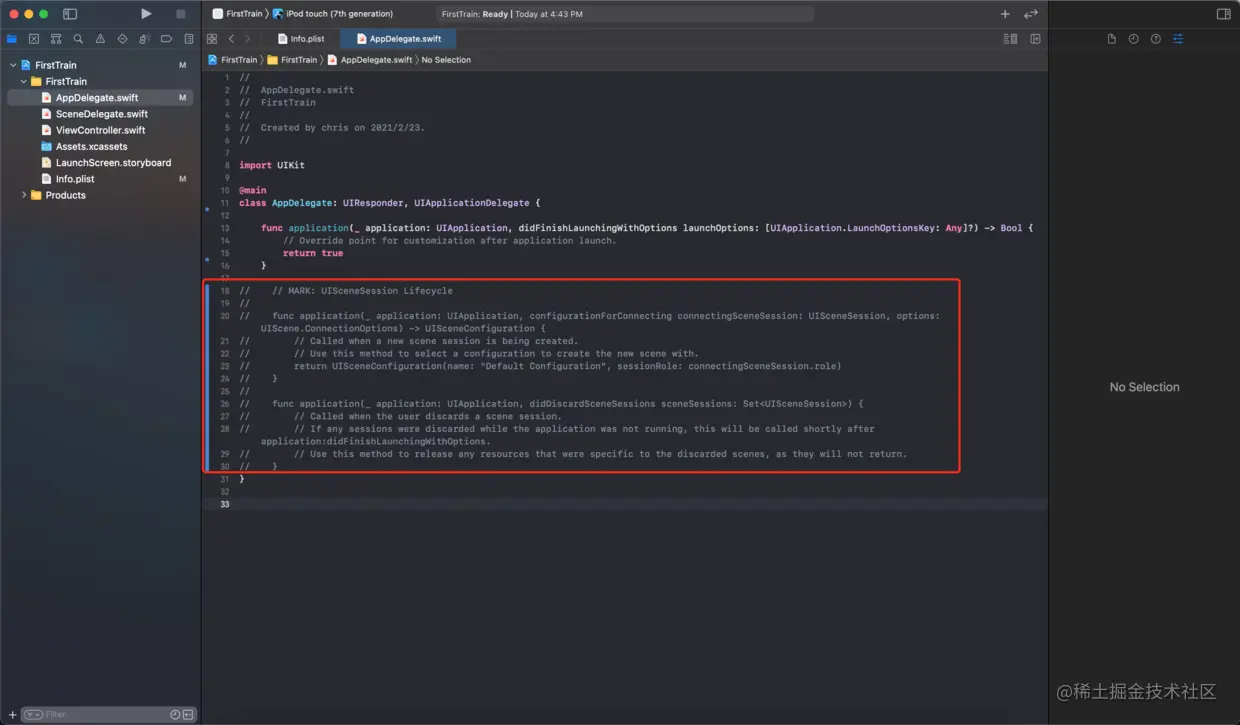The image size is (1240, 725).
Task: Select the Products folder row
Action: tap(100, 195)
